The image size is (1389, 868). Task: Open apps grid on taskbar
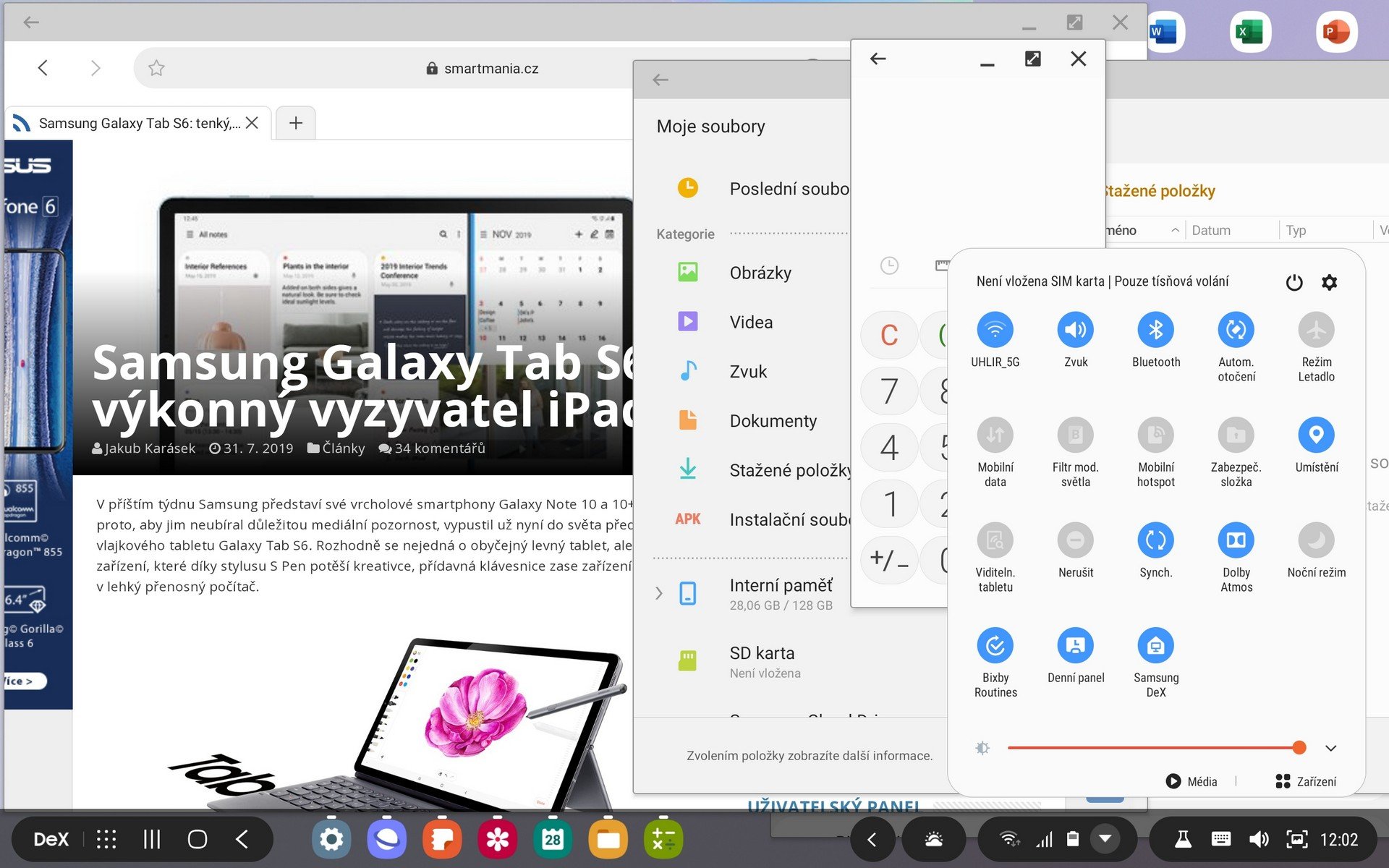(106, 839)
